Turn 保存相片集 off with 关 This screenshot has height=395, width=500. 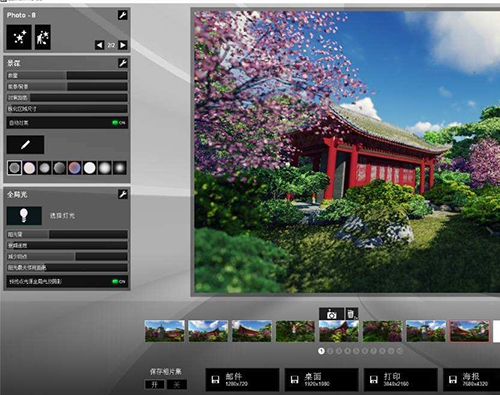pos(177,384)
